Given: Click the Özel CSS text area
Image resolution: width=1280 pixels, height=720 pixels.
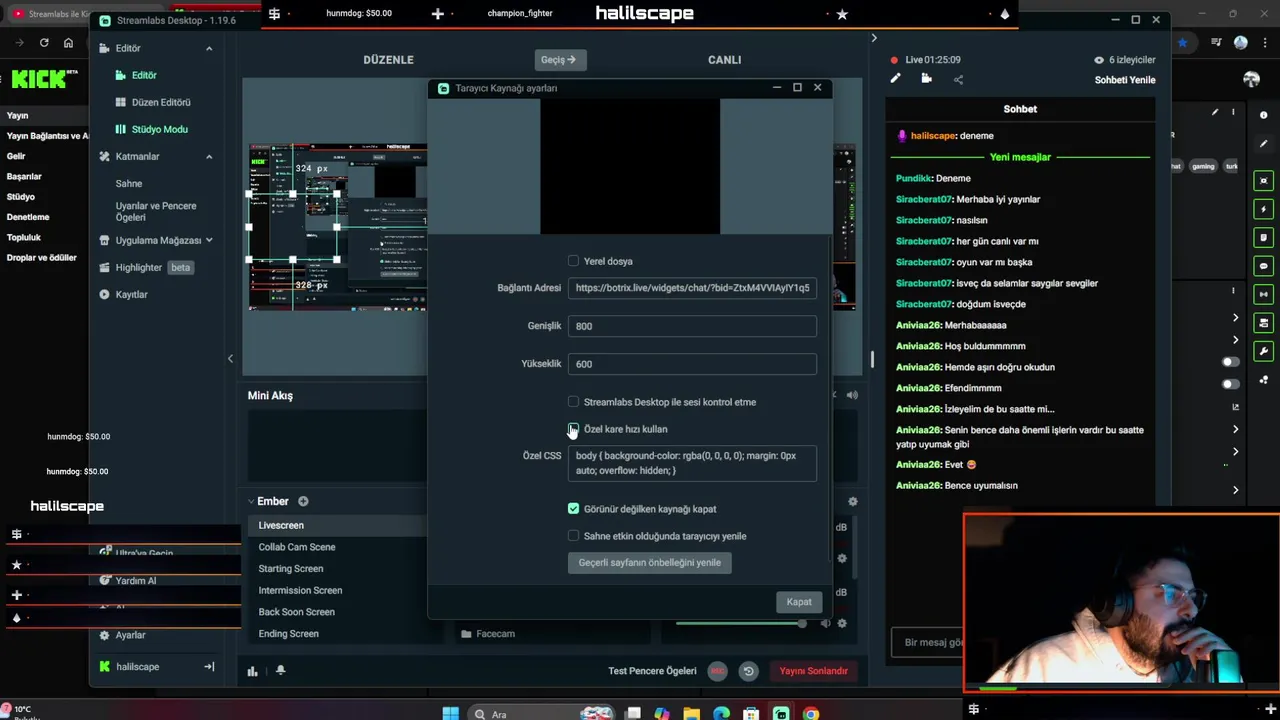Looking at the screenshot, I should coord(692,463).
